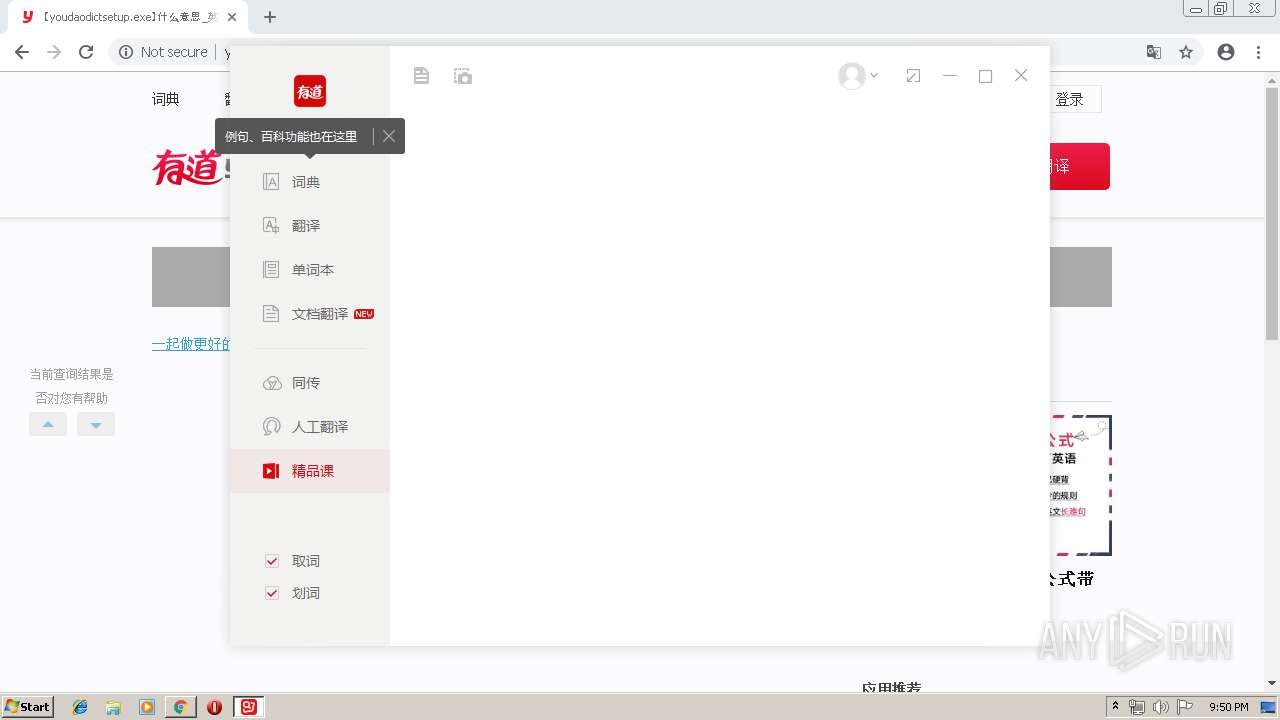Image resolution: width=1280 pixels, height=720 pixels.
Task: Dismiss the 例句、百科功能 tooltip
Action: tap(389, 136)
